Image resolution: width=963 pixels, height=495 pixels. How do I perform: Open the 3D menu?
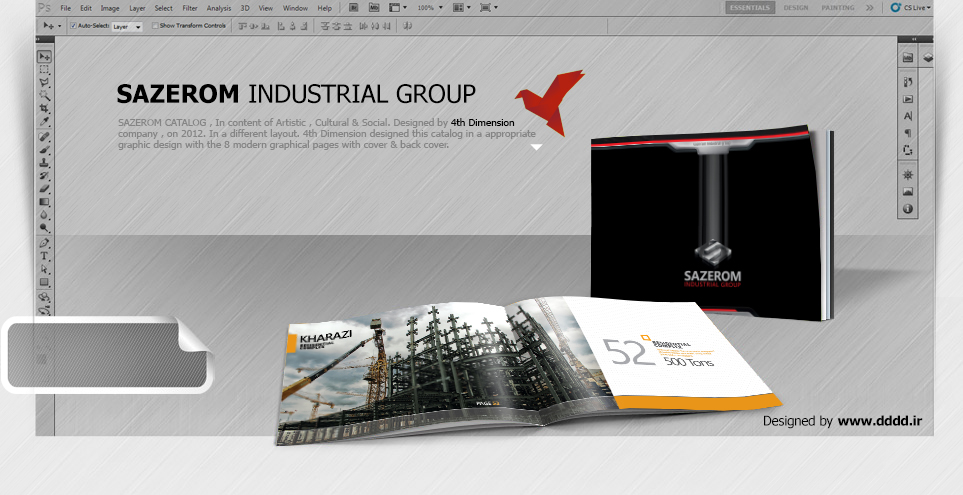(245, 9)
